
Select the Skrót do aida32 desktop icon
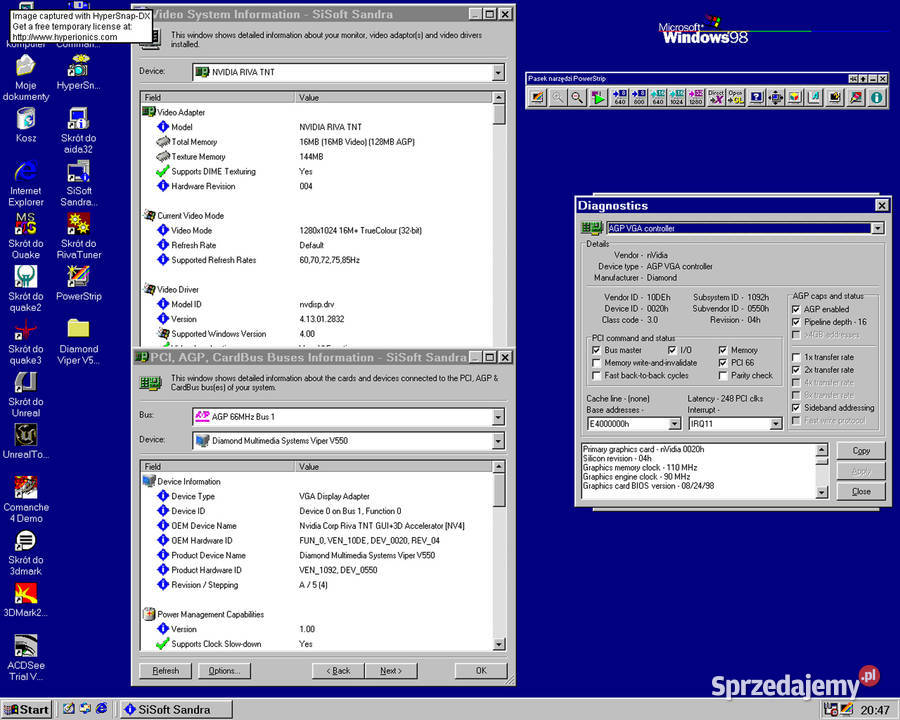click(x=79, y=130)
